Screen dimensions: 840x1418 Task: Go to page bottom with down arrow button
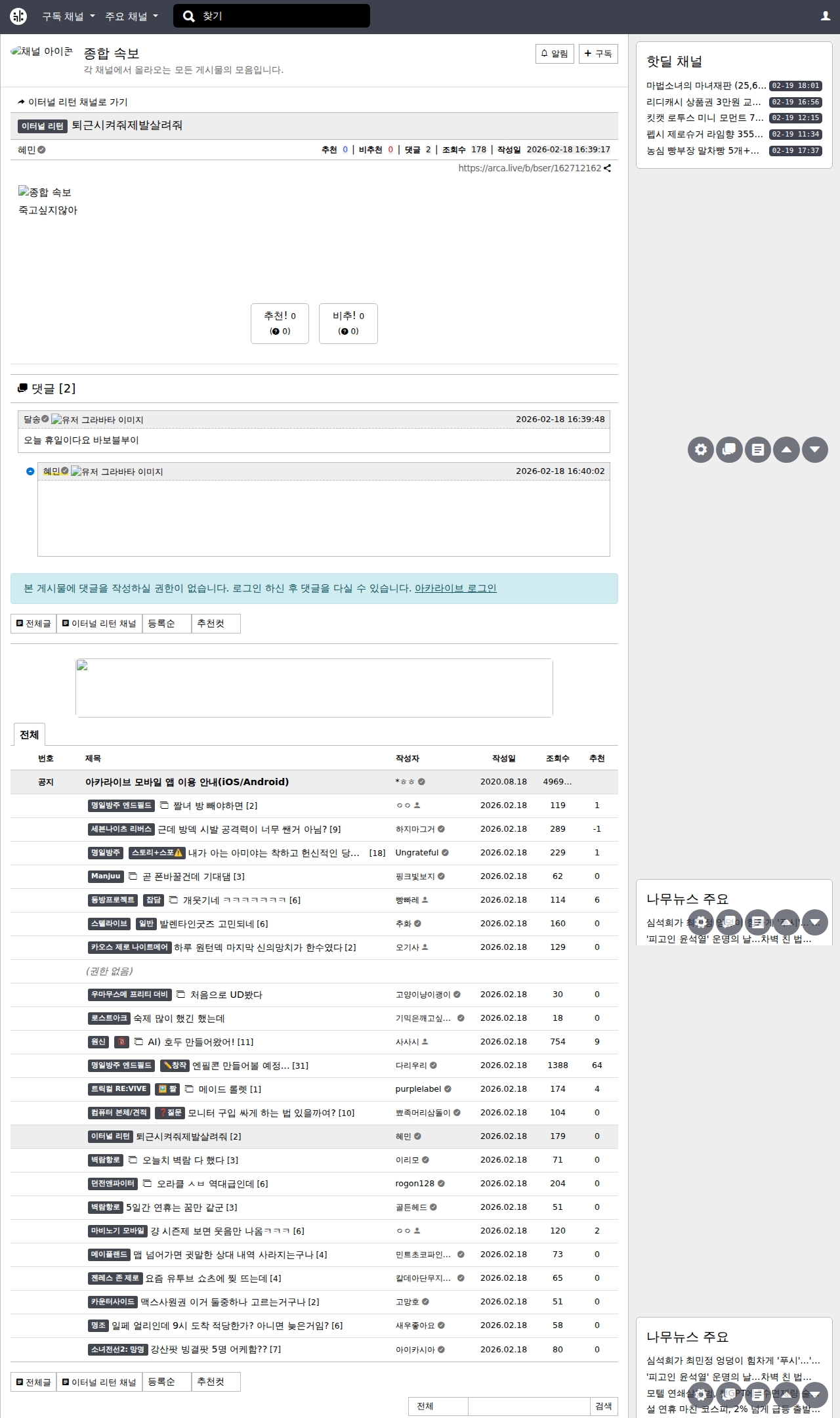[815, 450]
